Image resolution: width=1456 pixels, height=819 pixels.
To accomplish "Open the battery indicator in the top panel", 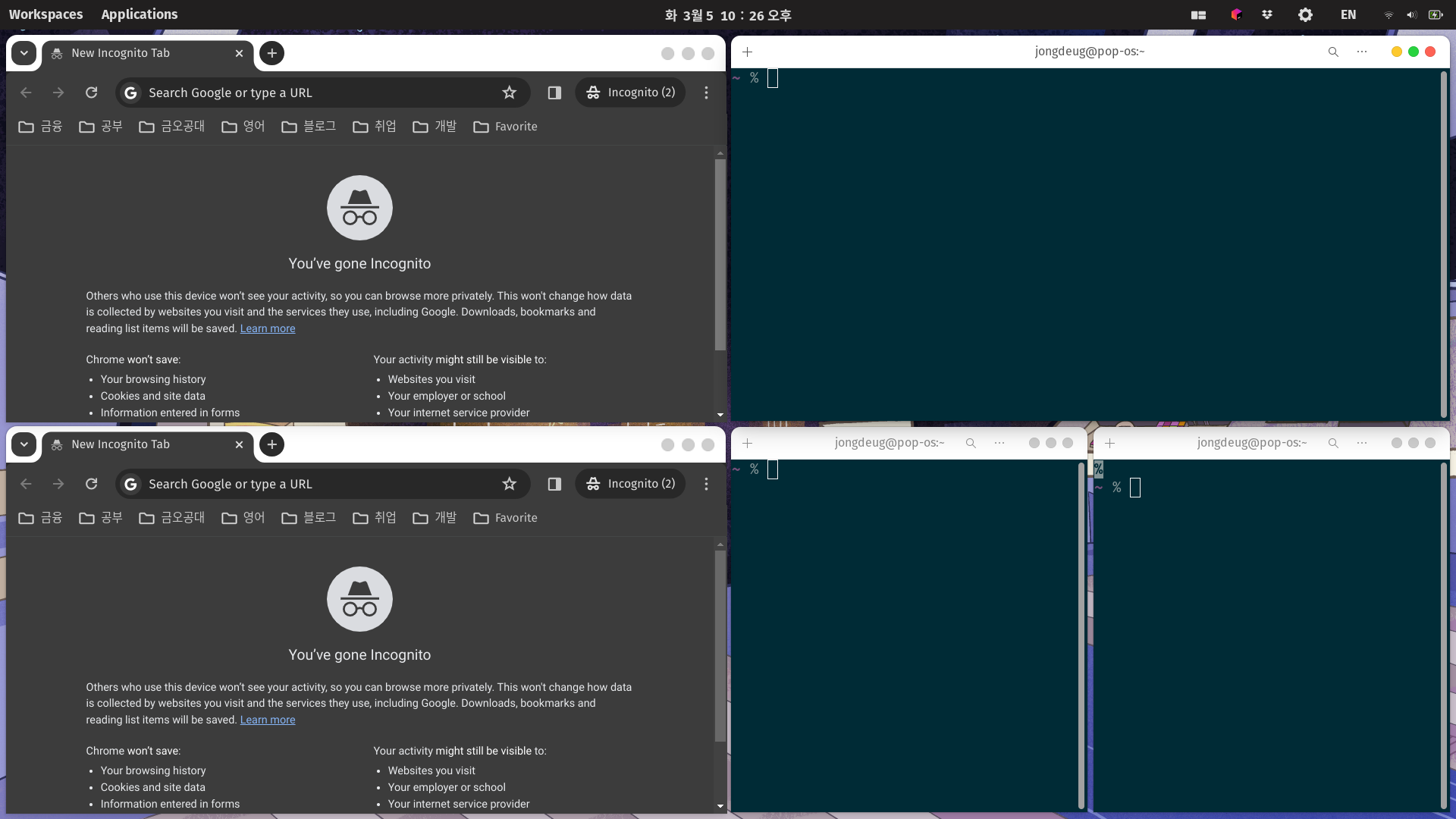I will [1436, 15].
